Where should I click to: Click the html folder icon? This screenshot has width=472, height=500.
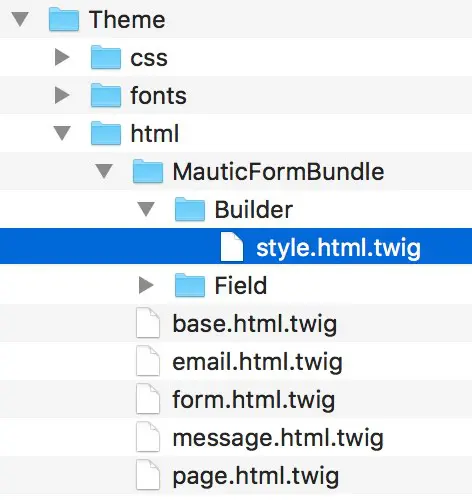point(106,133)
